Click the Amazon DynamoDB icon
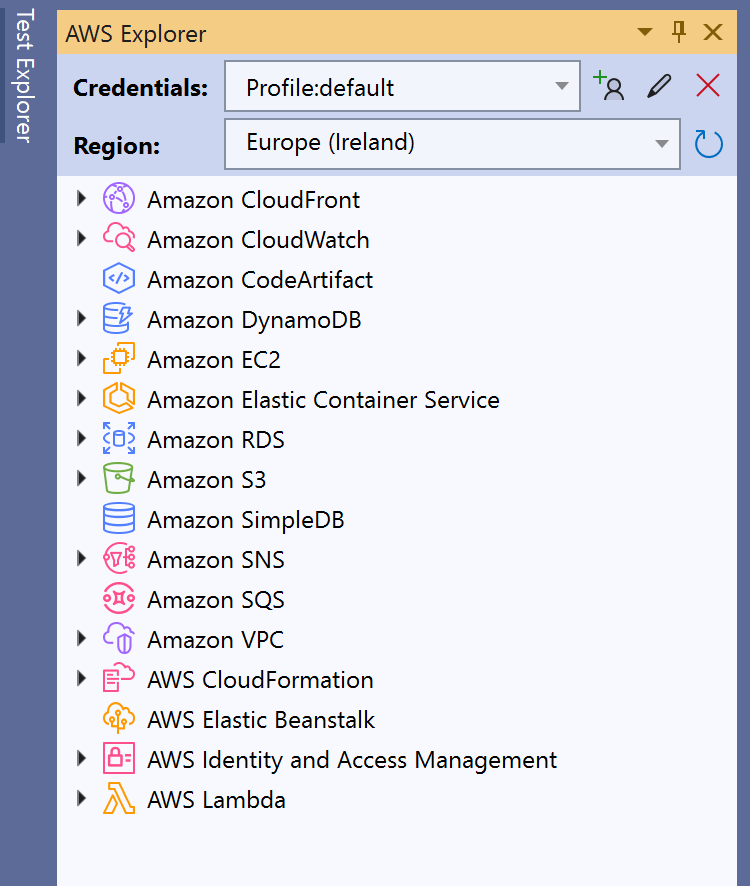Viewport: 750px width, 886px height. tap(118, 320)
